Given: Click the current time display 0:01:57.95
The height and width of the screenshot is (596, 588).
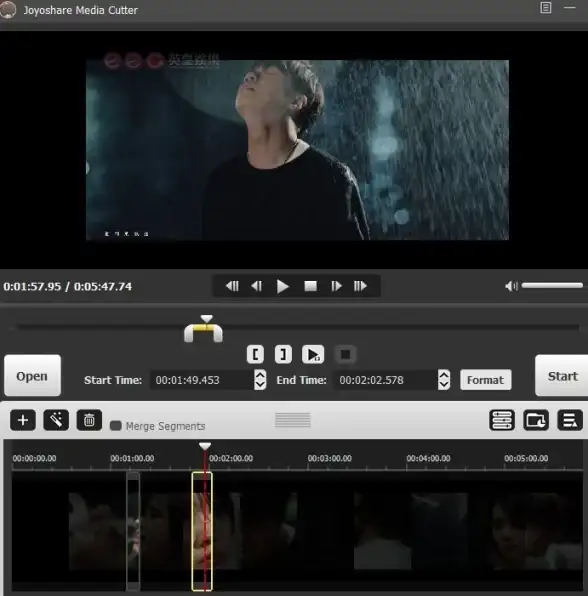Looking at the screenshot, I should [32, 286].
